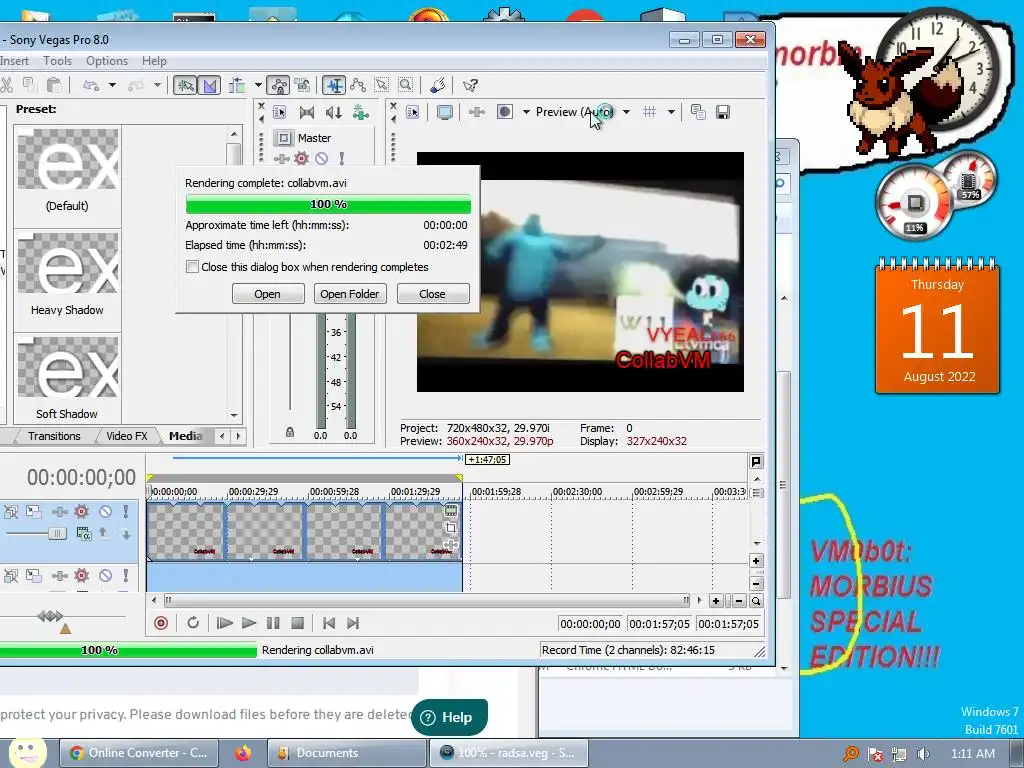Open the Overlays dropdown arrow
Image resolution: width=1024 pixels, height=768 pixels.
click(671, 112)
